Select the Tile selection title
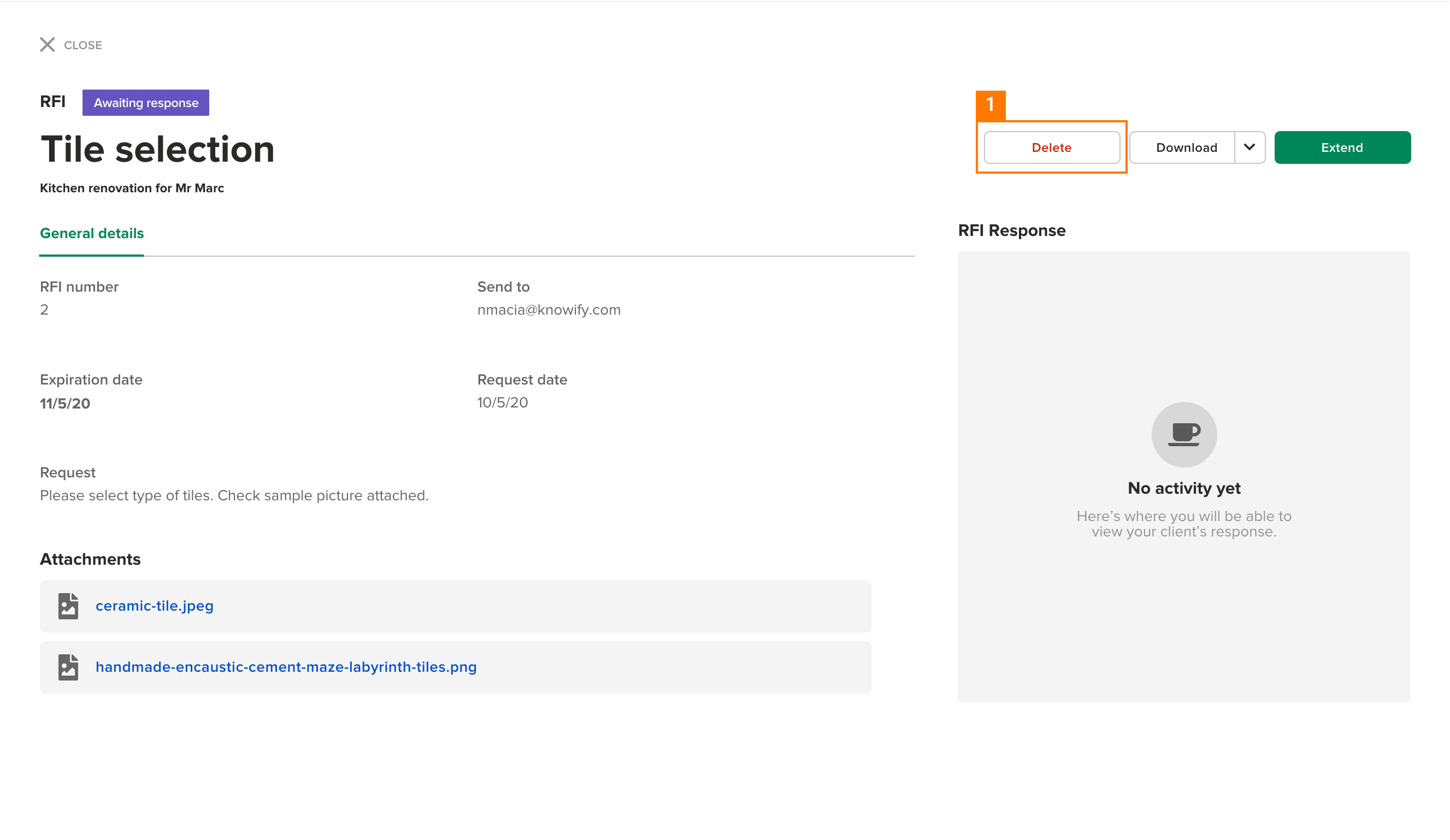 tap(157, 150)
